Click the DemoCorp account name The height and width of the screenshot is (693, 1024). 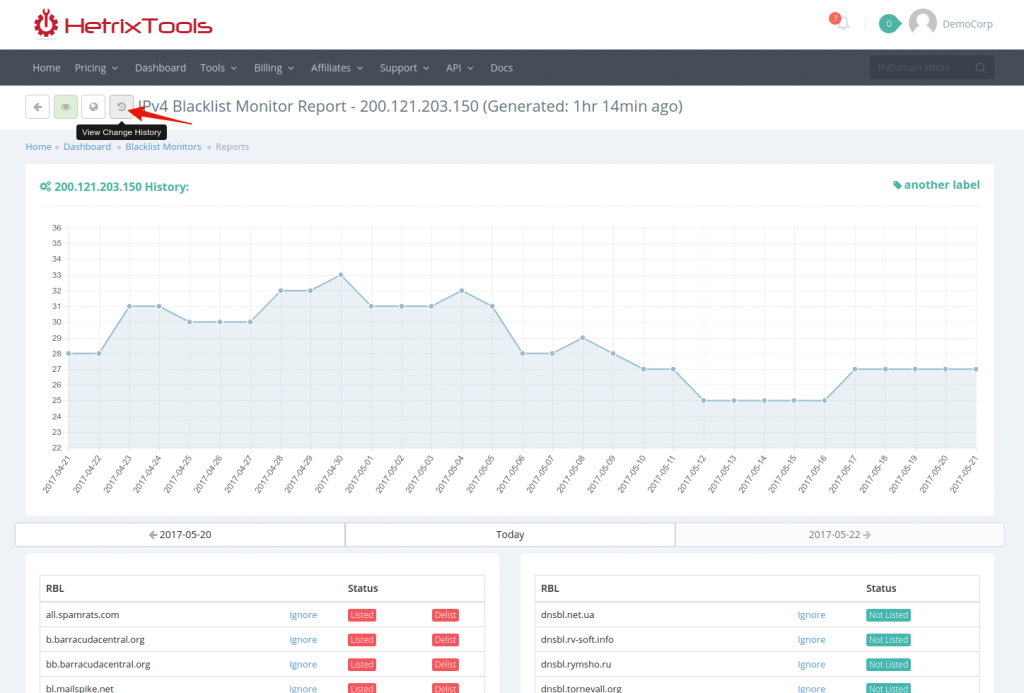coord(967,24)
